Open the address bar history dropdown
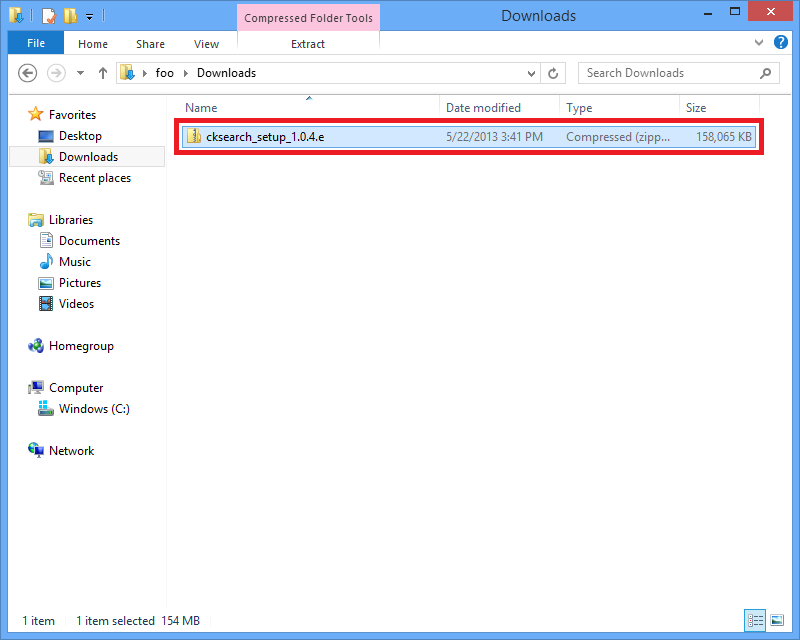 [532, 73]
